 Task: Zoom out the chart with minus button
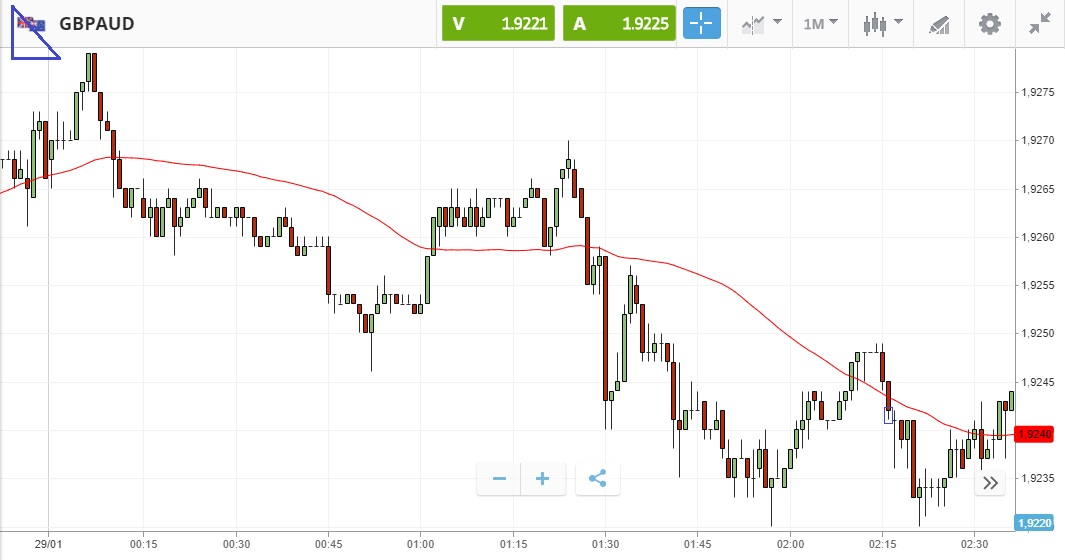pyautogui.click(x=499, y=479)
